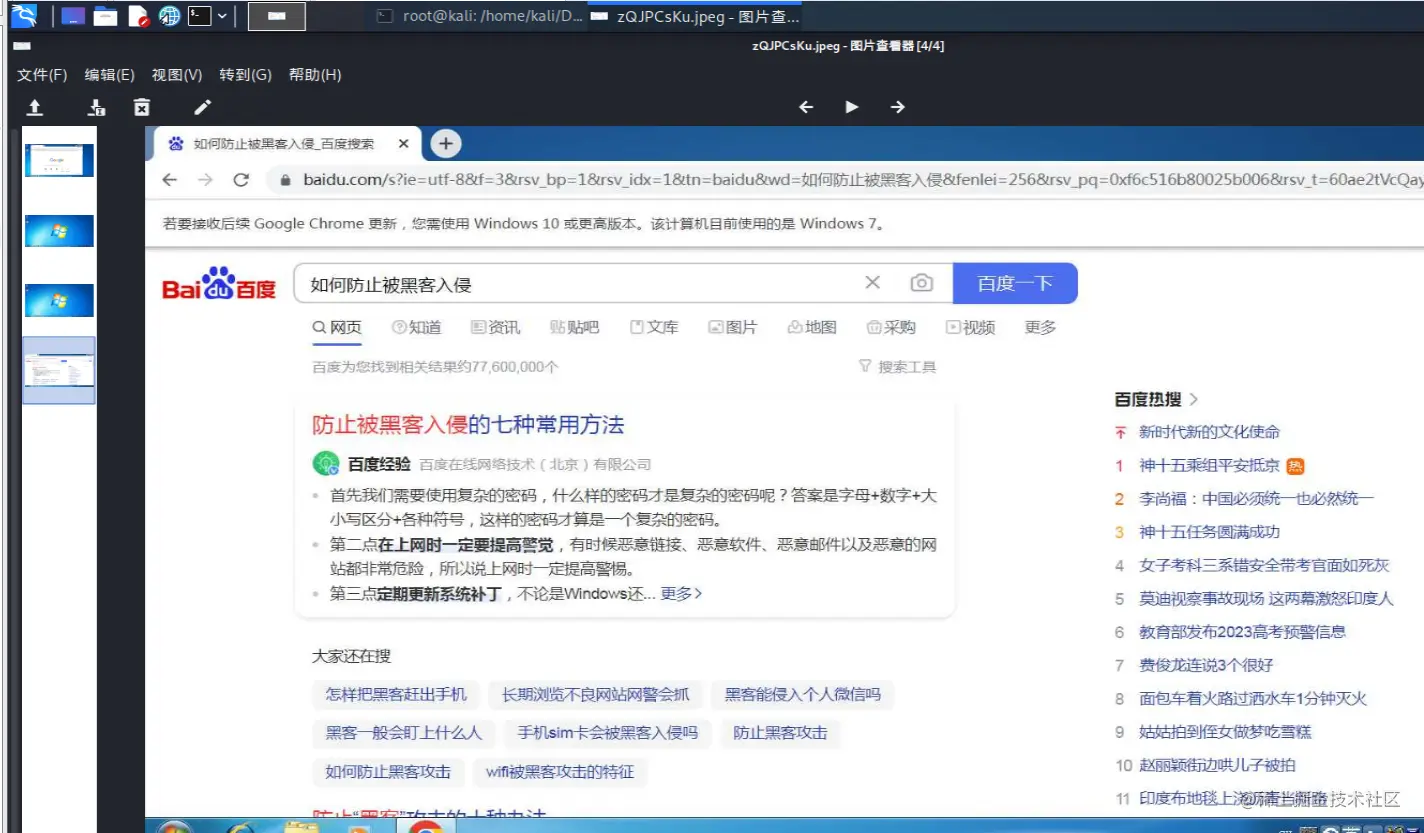Switch to the 贴吧 tab
The width and height of the screenshot is (1424, 833).
coord(575,327)
